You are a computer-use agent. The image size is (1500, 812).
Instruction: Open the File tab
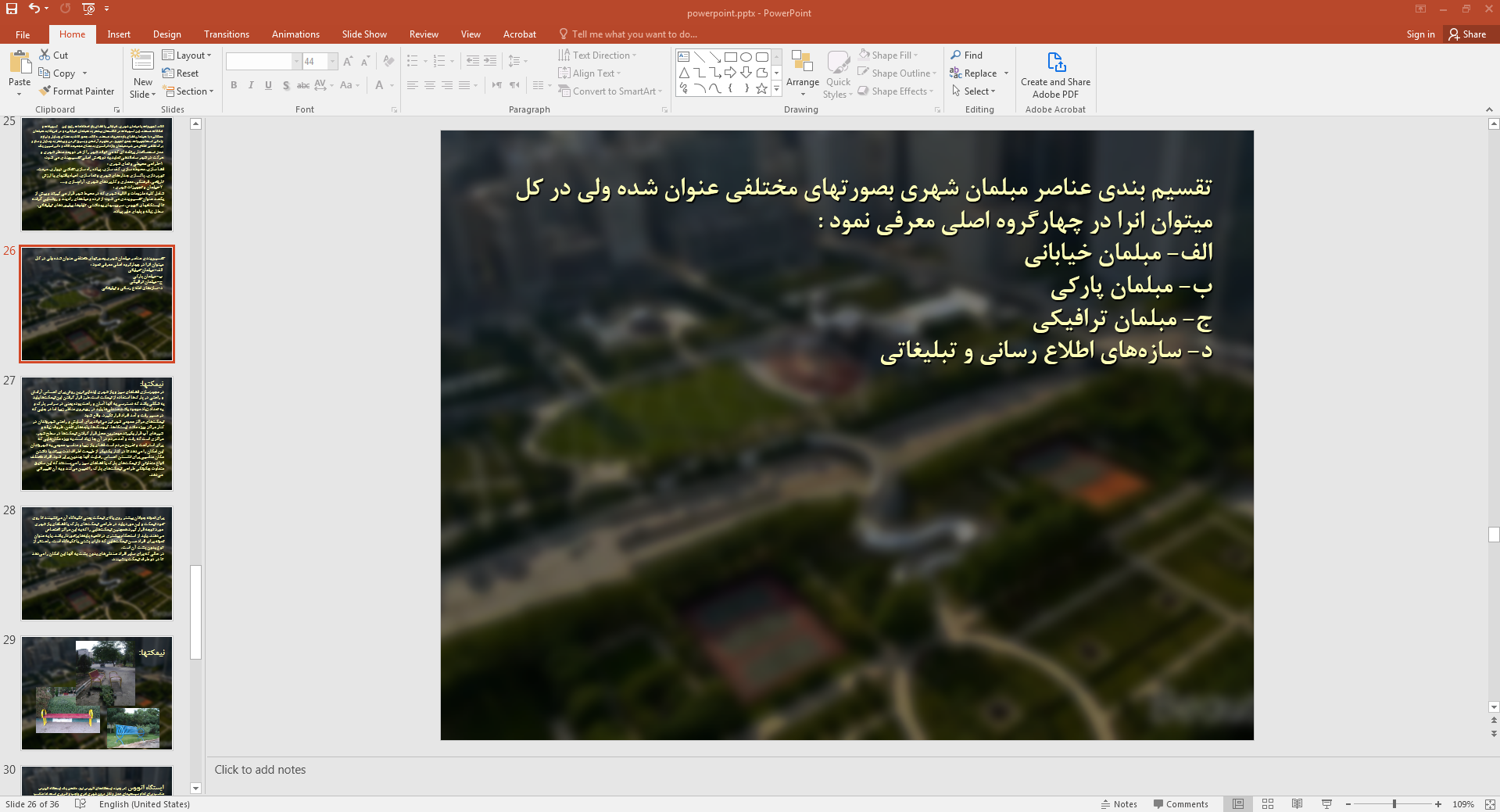coord(23,34)
